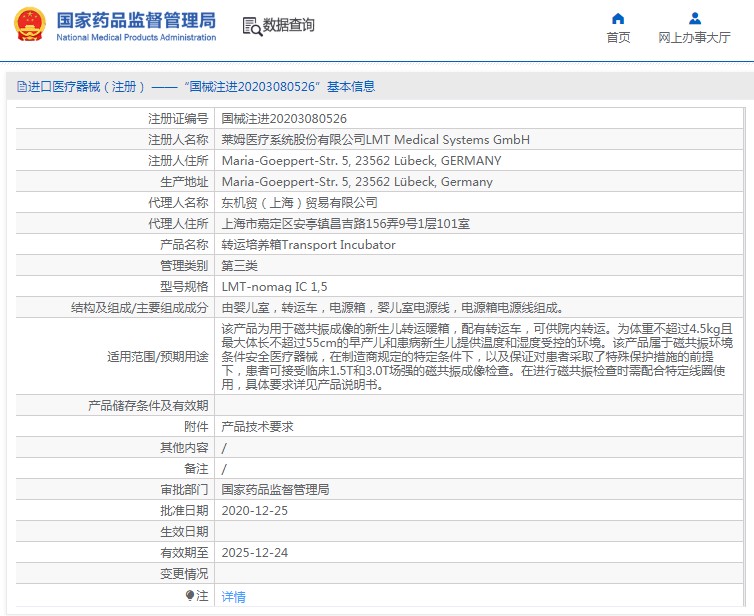
Task: Select management class 第三类
Action: click(239, 265)
